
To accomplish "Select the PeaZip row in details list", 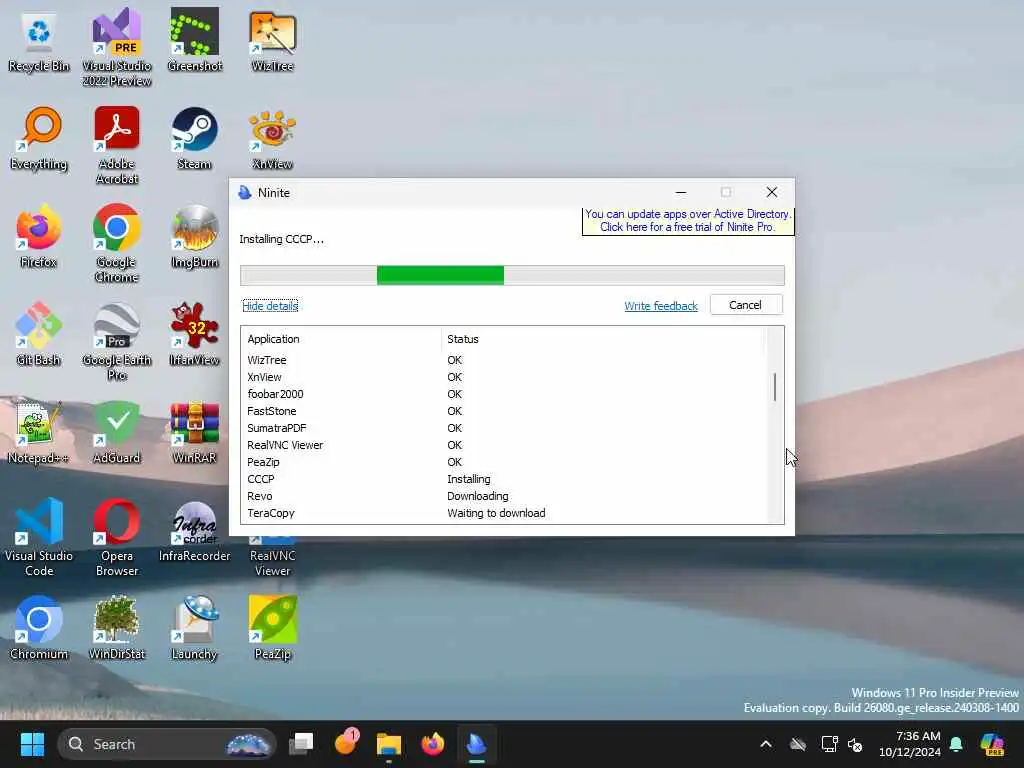I will 503,462.
